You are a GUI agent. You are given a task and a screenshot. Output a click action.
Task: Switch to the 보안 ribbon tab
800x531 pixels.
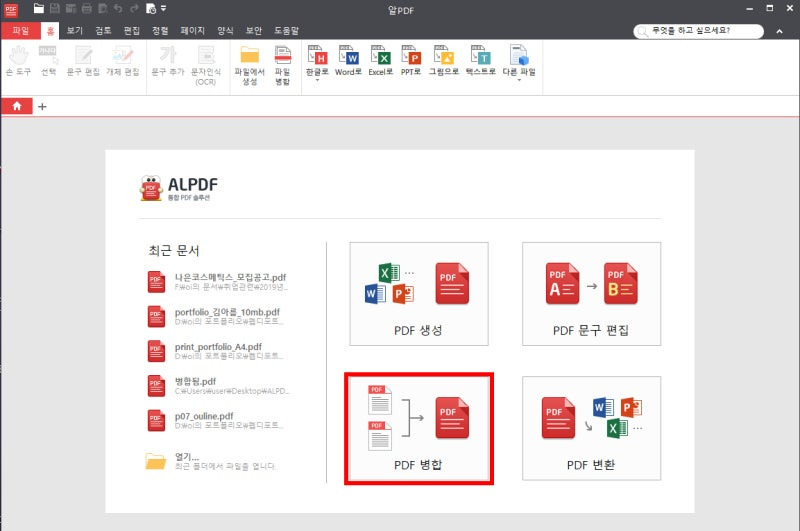254,31
